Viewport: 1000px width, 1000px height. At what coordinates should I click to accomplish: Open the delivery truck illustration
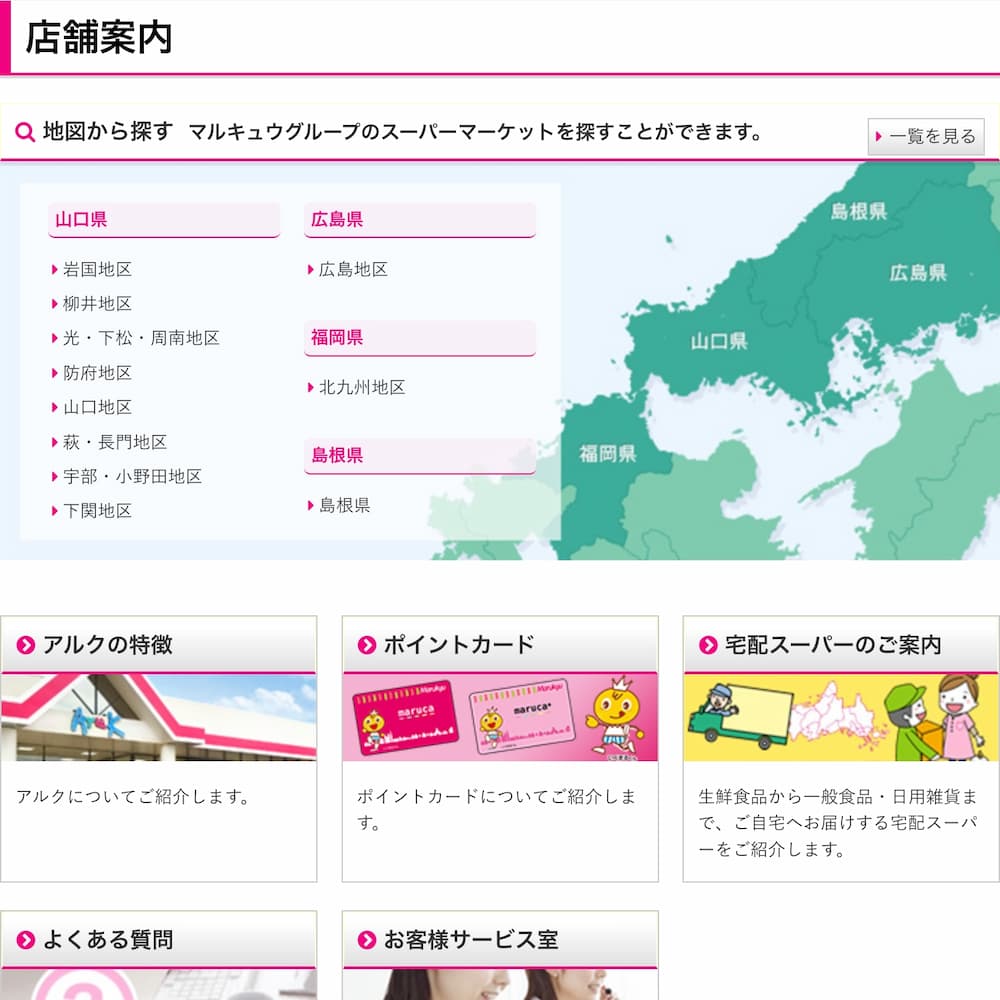pyautogui.click(x=841, y=717)
